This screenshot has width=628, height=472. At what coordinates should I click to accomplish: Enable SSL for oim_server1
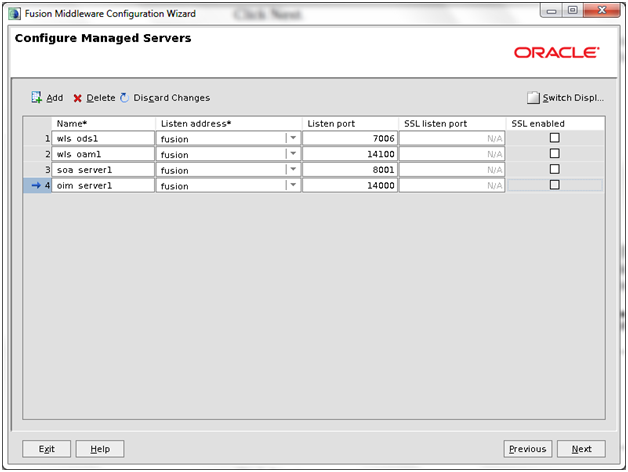pos(555,185)
